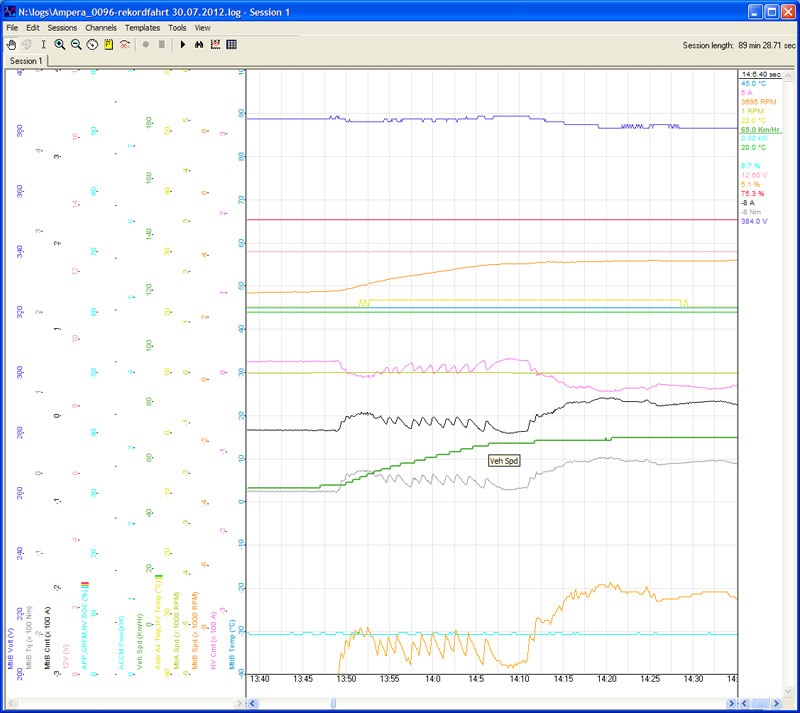
Task: Select the 65.0 Km/Hr readout value
Action: pyautogui.click(x=760, y=129)
